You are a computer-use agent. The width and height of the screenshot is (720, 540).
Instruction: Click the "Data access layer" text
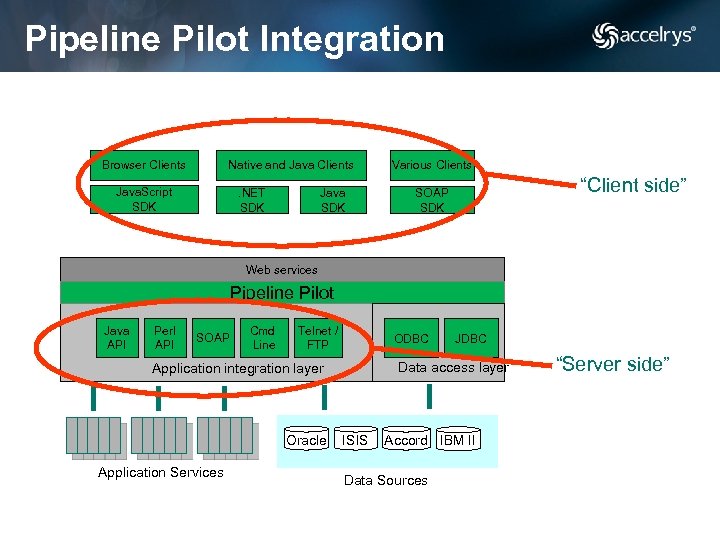click(x=453, y=367)
